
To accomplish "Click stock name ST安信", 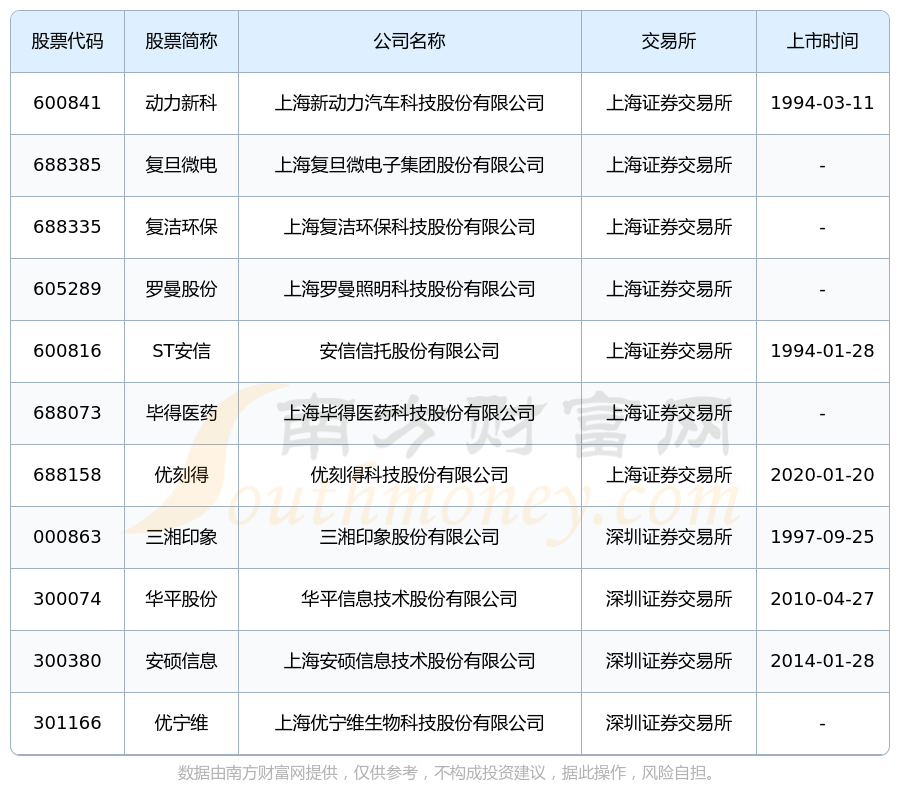I will click(x=181, y=351).
